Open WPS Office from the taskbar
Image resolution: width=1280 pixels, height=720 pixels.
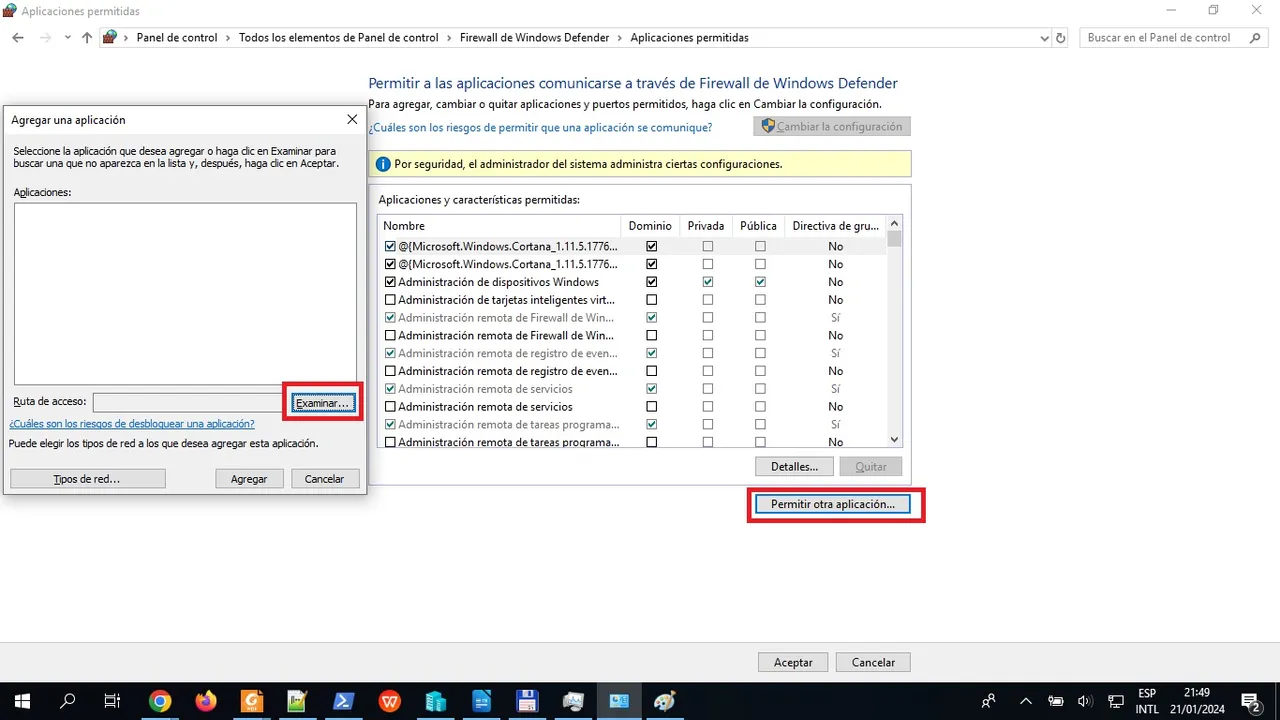coord(390,701)
